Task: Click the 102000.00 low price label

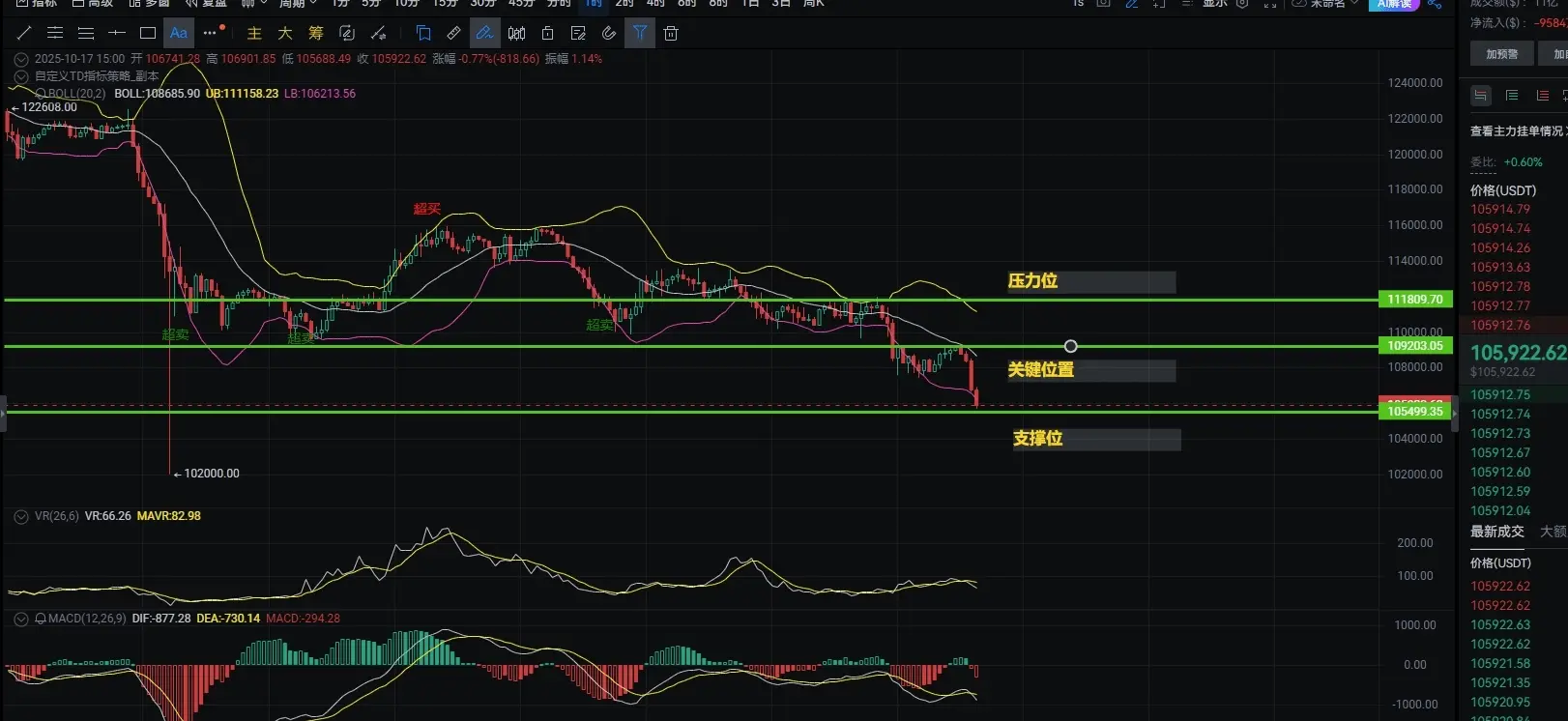Action: tap(211, 474)
